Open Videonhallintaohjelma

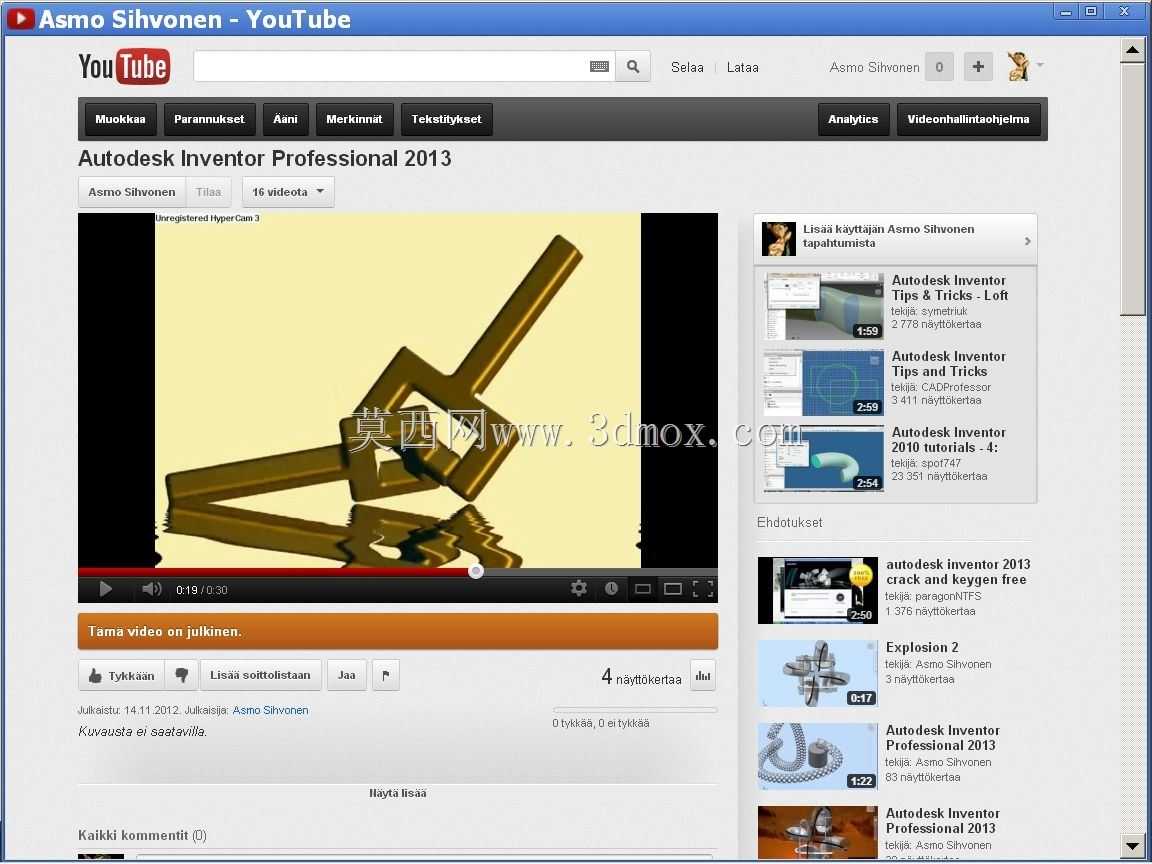(x=968, y=119)
